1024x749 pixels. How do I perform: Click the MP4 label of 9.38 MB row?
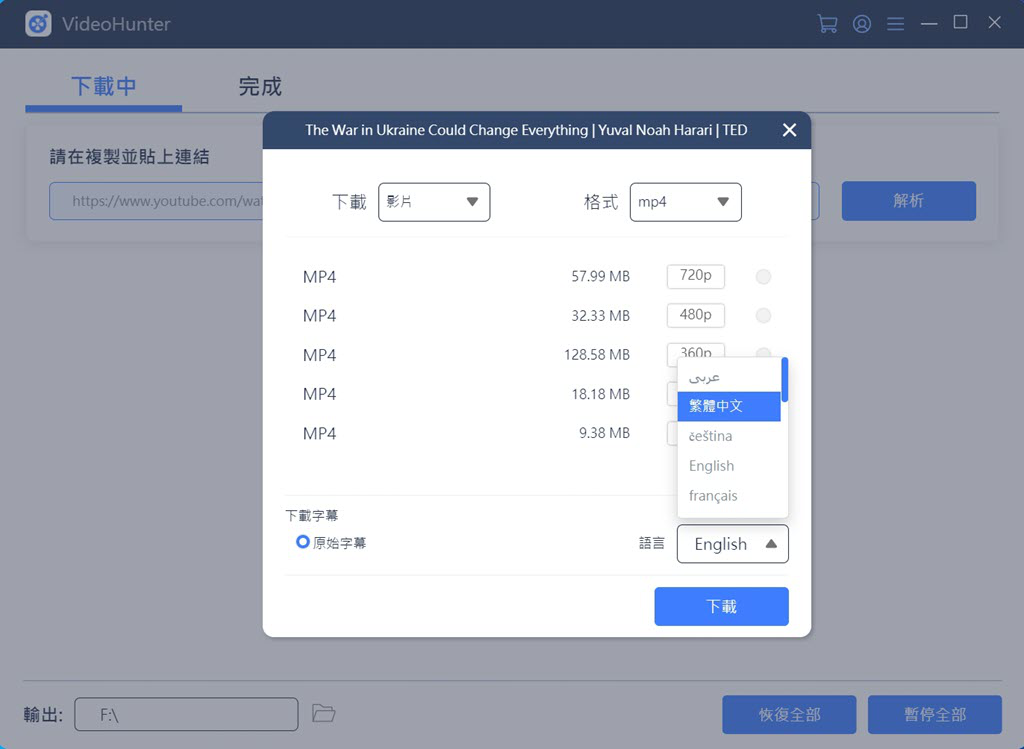[x=319, y=434]
